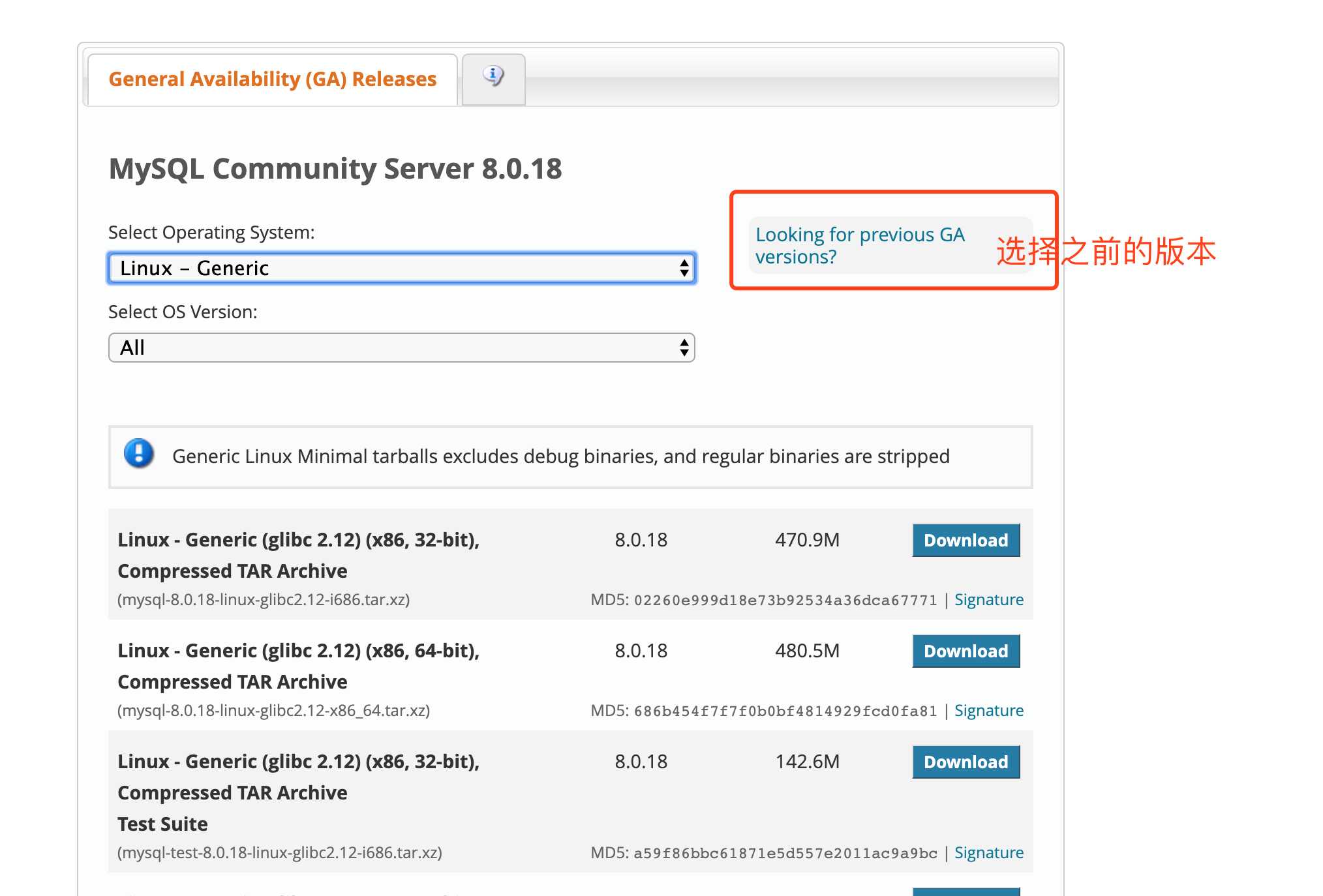The image size is (1323, 896).
Task: Click the Download button for 64-bit TAR Archive
Action: coord(966,650)
